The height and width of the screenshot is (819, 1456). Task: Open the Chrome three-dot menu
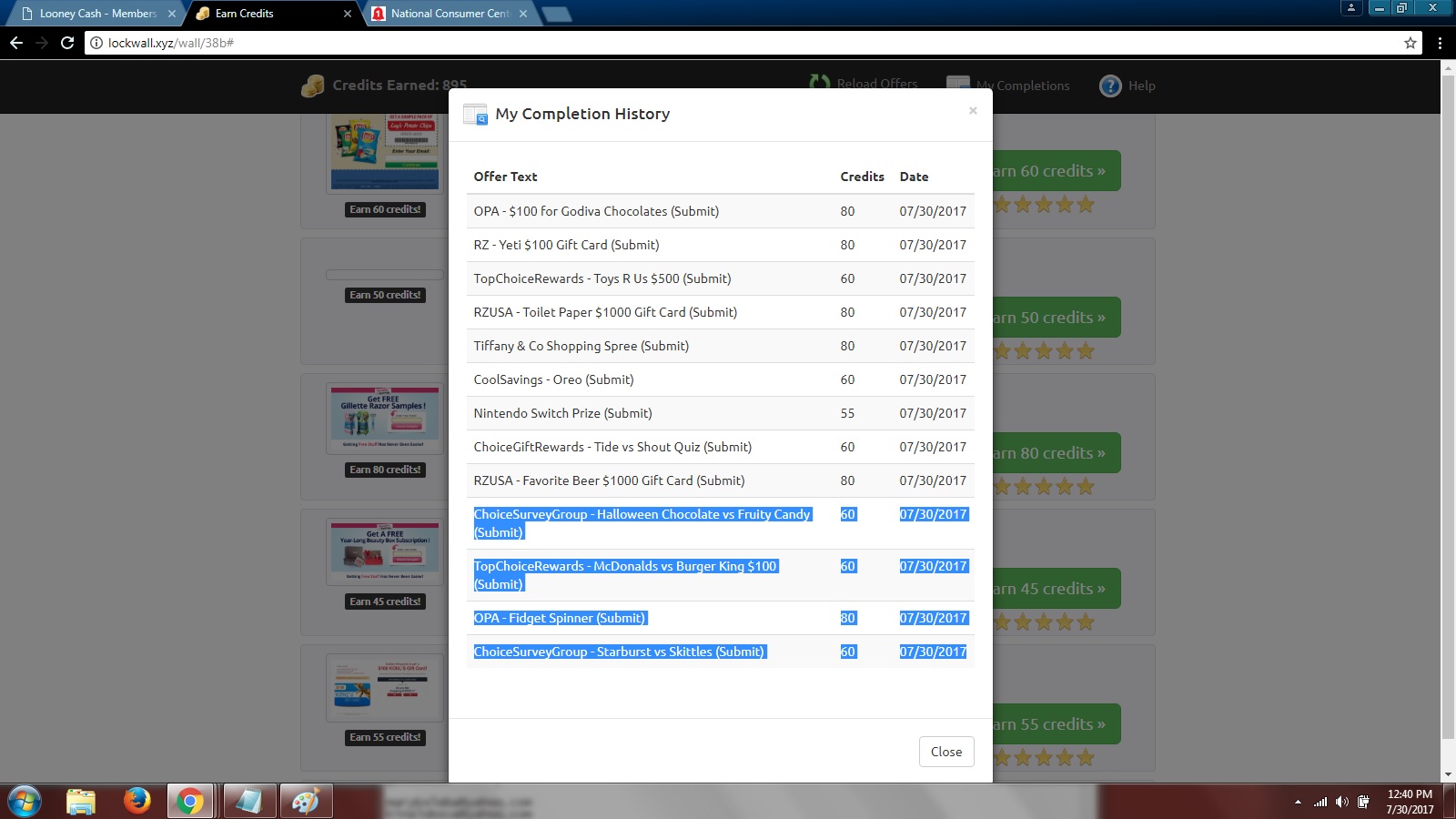tap(1440, 43)
